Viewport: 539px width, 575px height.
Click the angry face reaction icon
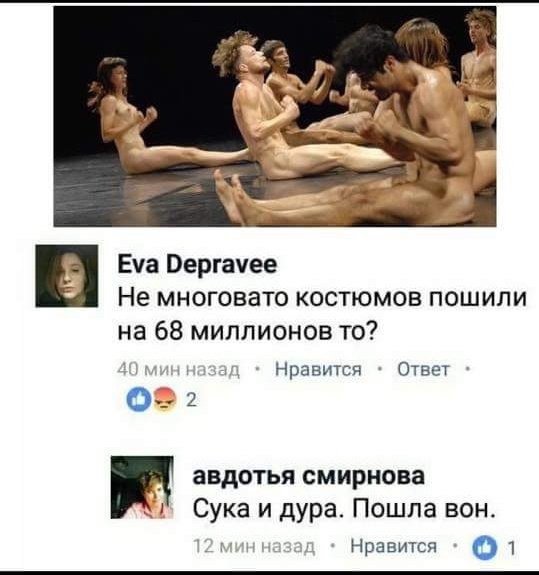coord(166,400)
